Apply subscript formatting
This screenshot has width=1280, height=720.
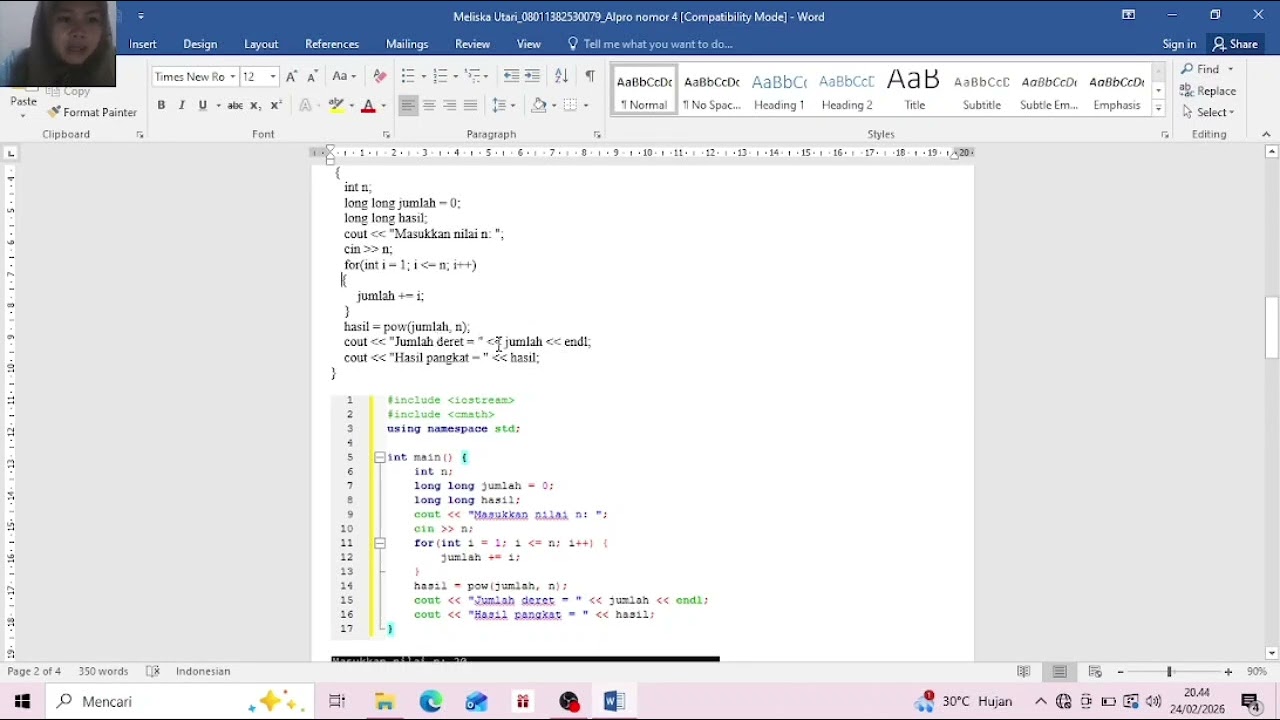256,105
